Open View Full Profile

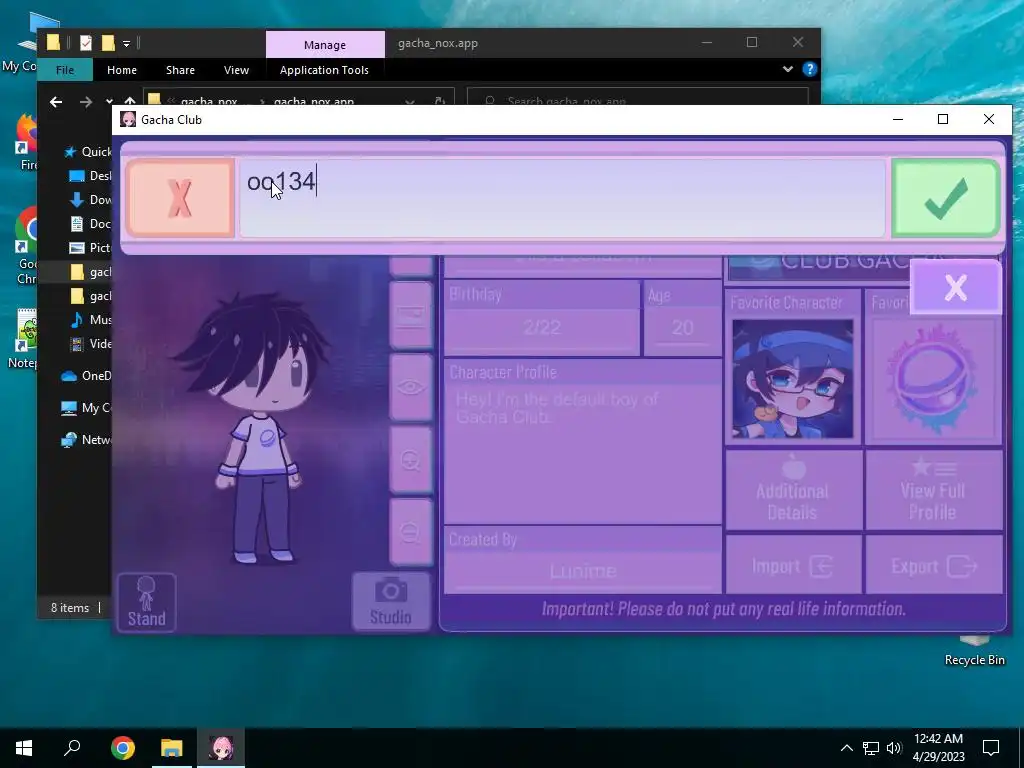click(x=933, y=490)
